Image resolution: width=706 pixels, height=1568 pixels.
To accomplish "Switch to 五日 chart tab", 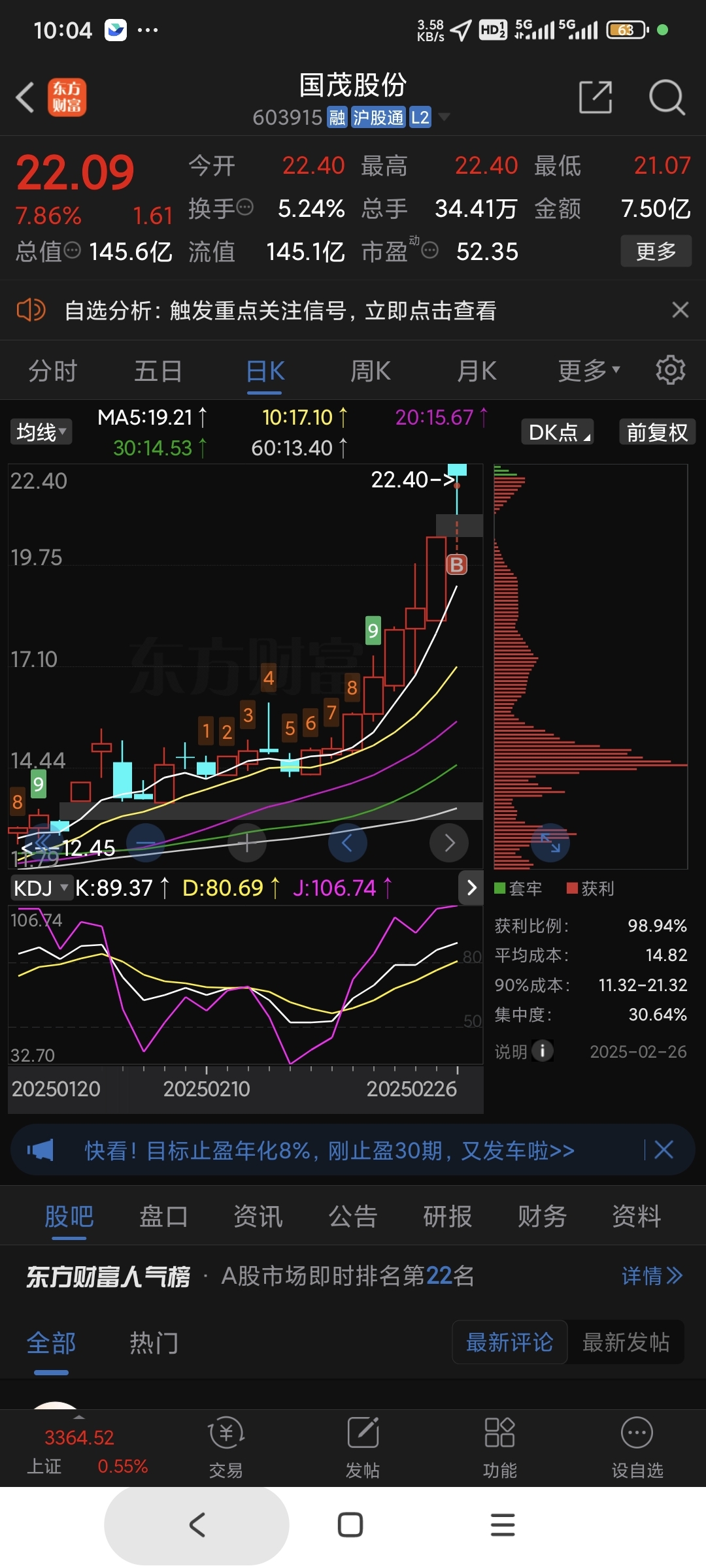I will tap(158, 371).
